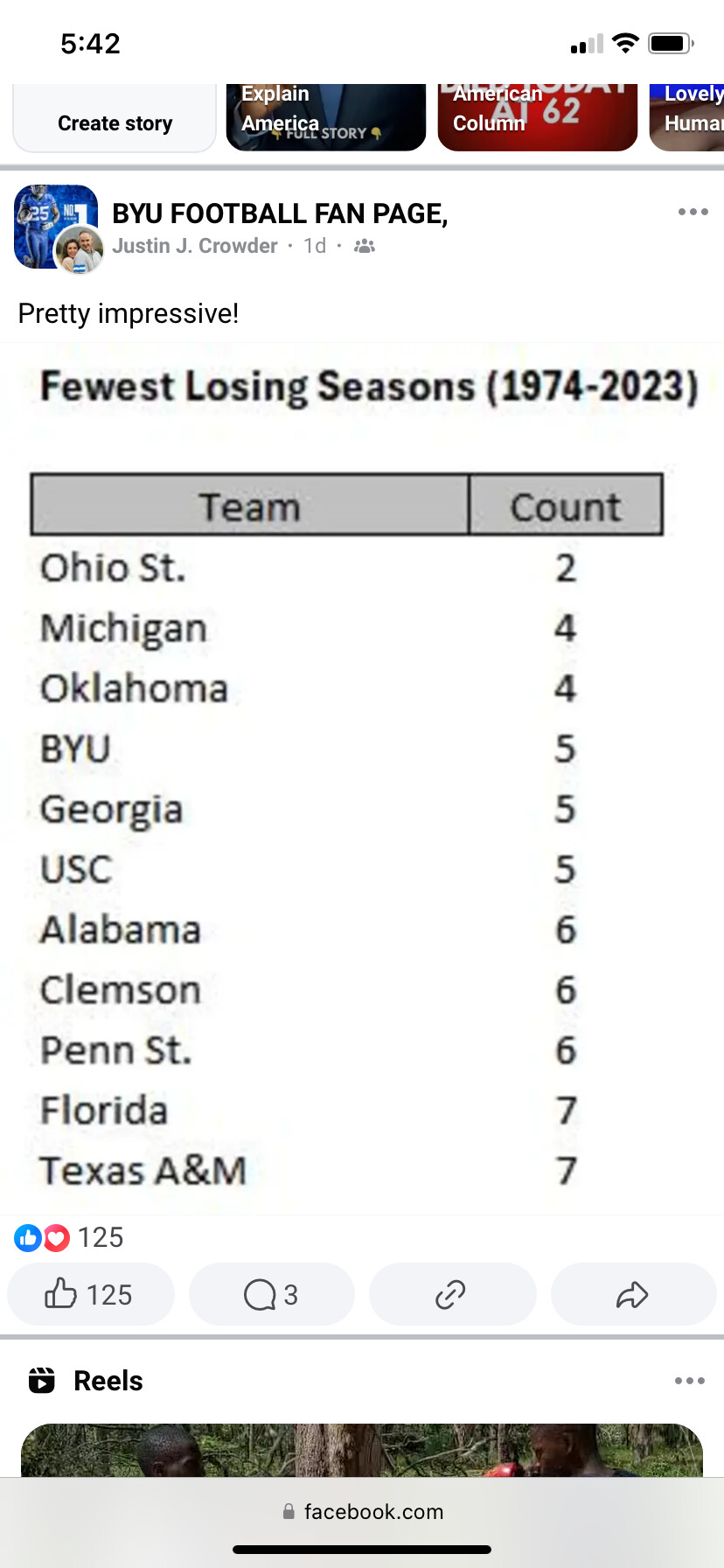Open comments with the speech bubble icon
The image size is (724, 1568).
[272, 1294]
